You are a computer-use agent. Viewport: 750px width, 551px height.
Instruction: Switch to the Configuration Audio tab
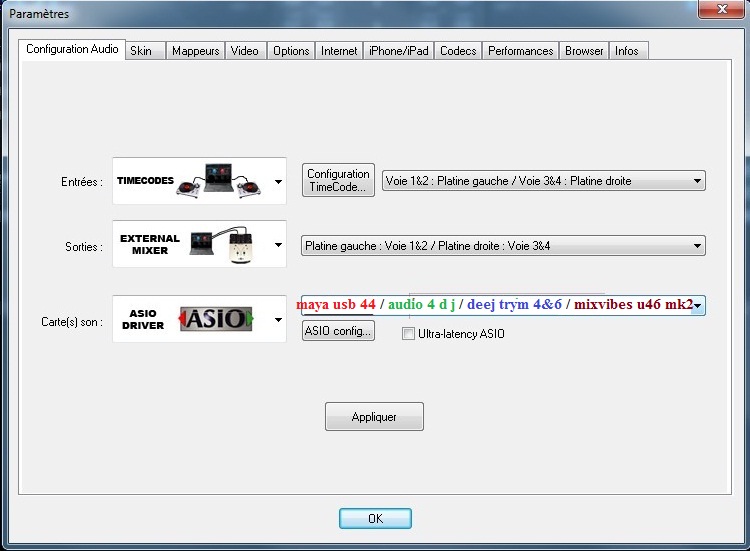(x=72, y=49)
